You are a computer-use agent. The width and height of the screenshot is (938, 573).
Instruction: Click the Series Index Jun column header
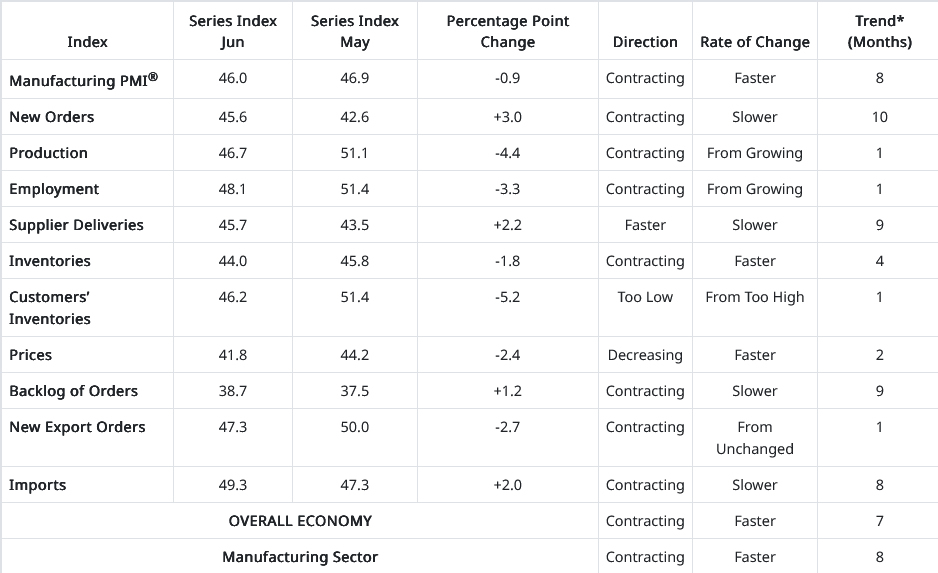pyautogui.click(x=233, y=32)
